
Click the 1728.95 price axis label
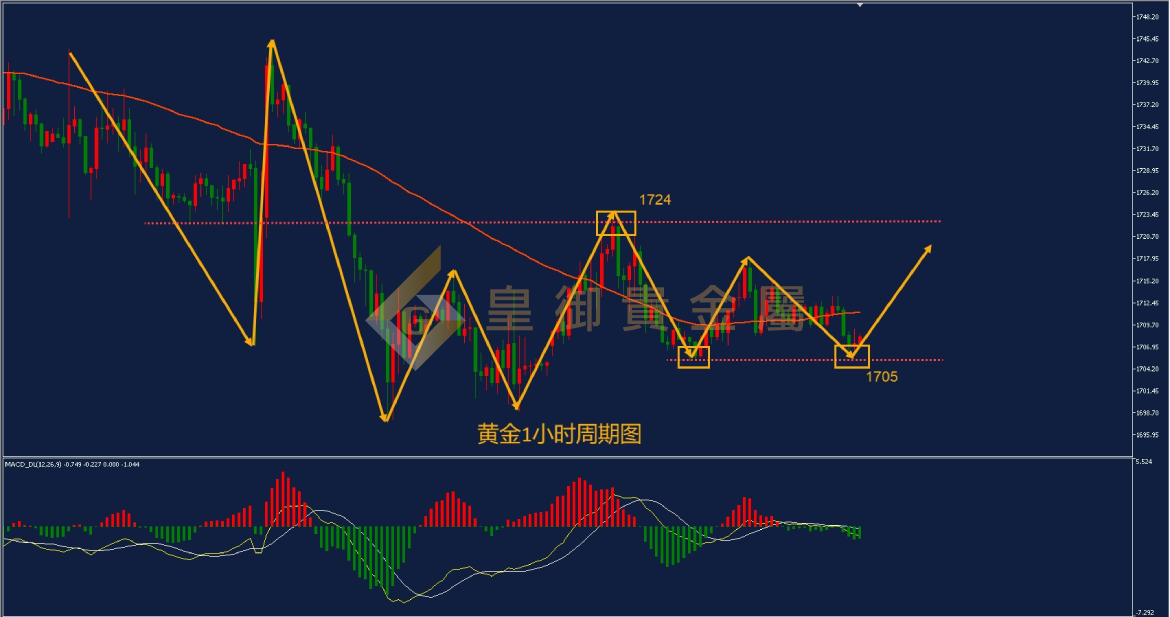[1146, 171]
